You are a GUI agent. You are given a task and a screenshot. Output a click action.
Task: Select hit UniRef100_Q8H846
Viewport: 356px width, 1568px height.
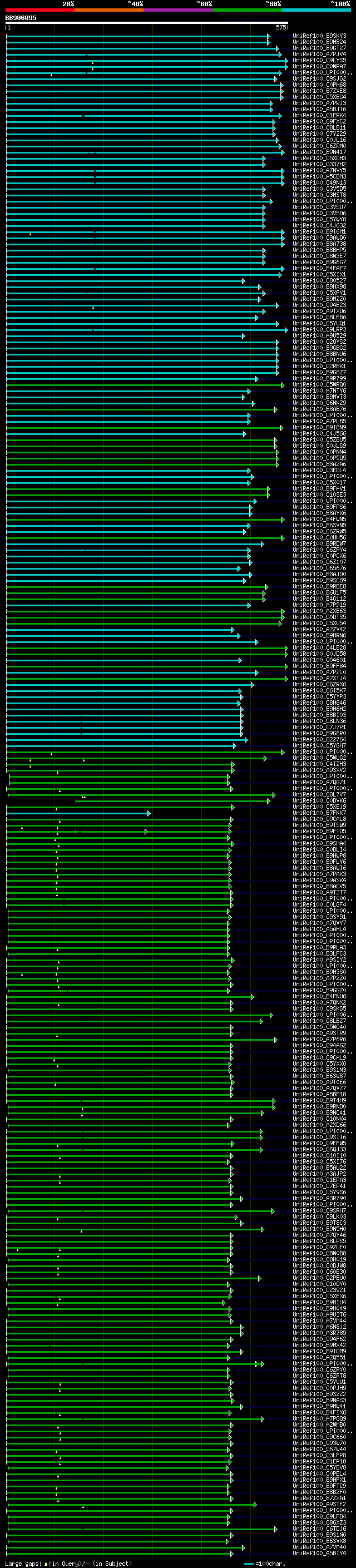(319, 703)
